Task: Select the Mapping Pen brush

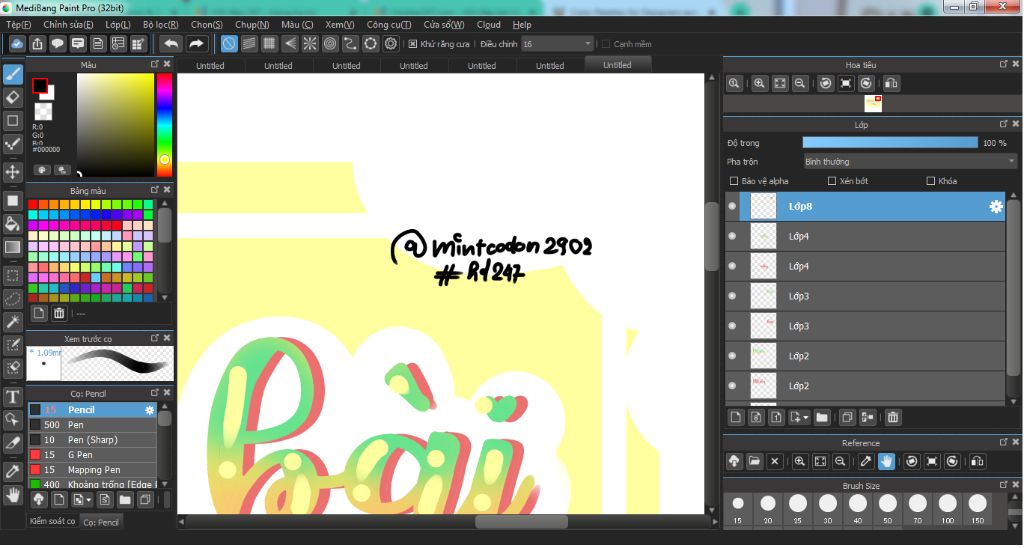Action: coord(92,470)
